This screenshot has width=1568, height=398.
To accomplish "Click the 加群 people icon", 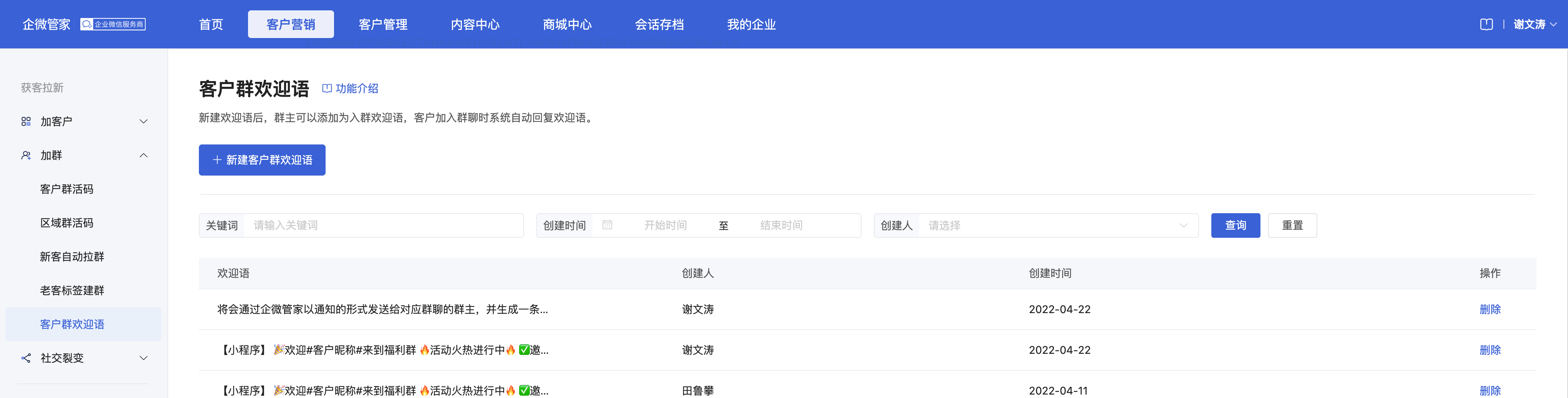I will click(x=26, y=156).
